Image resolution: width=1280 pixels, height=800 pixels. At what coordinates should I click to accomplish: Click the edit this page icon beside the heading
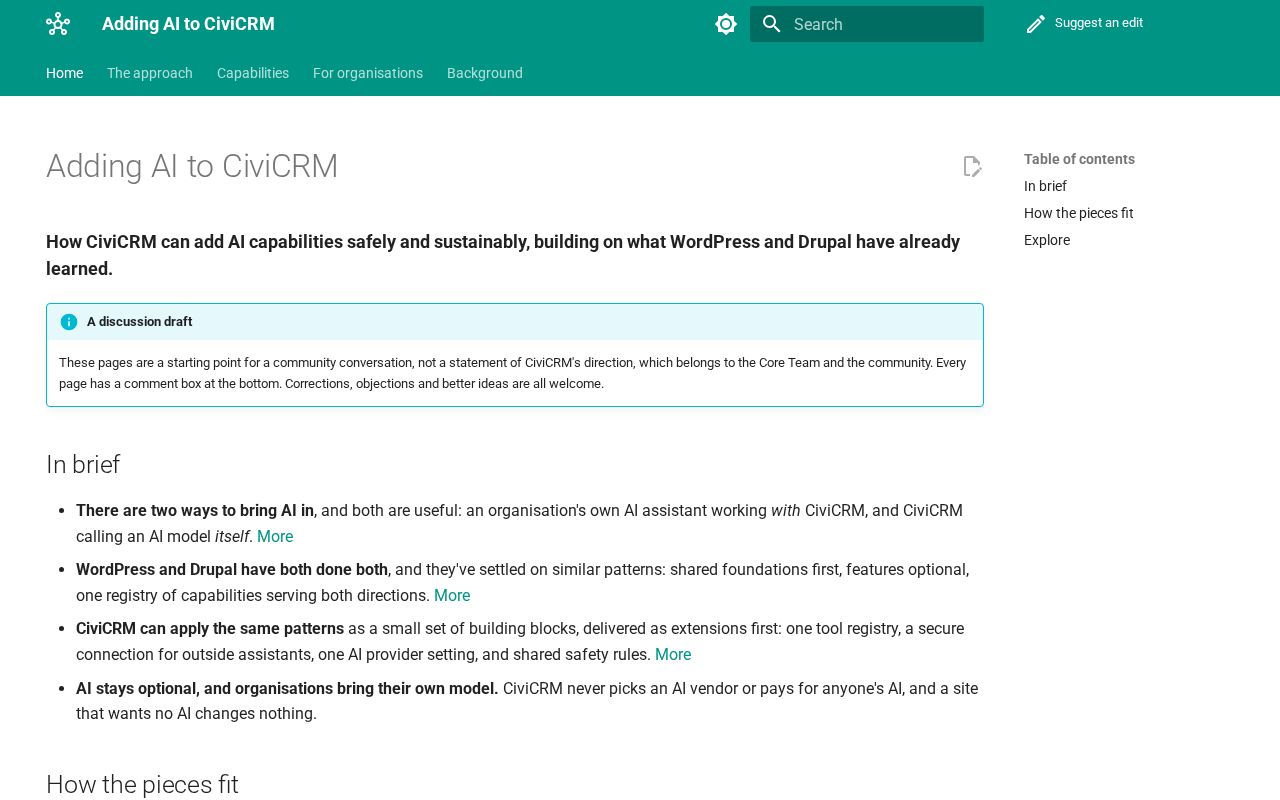(x=972, y=166)
